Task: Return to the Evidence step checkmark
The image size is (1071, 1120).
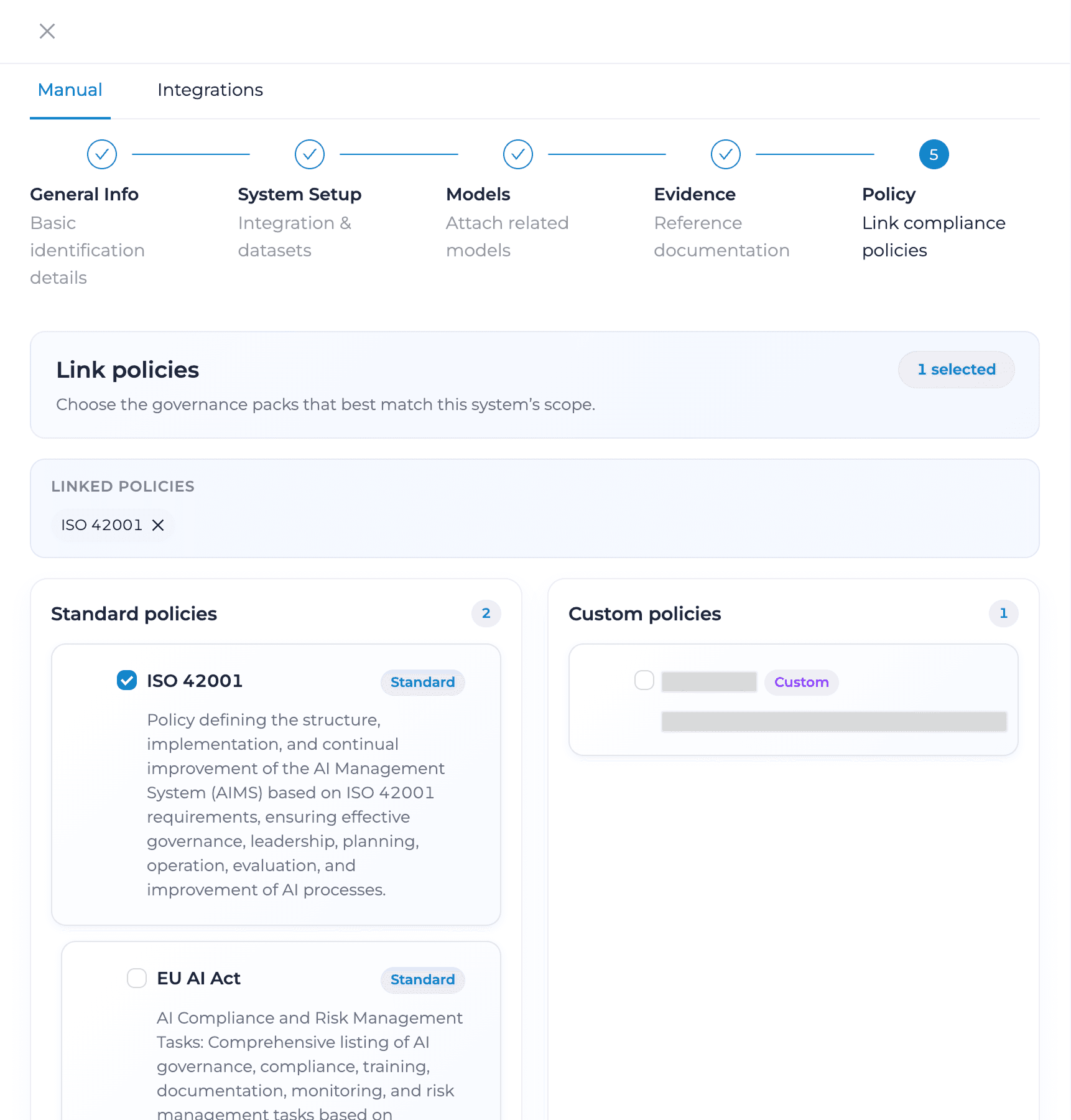Action: point(726,154)
